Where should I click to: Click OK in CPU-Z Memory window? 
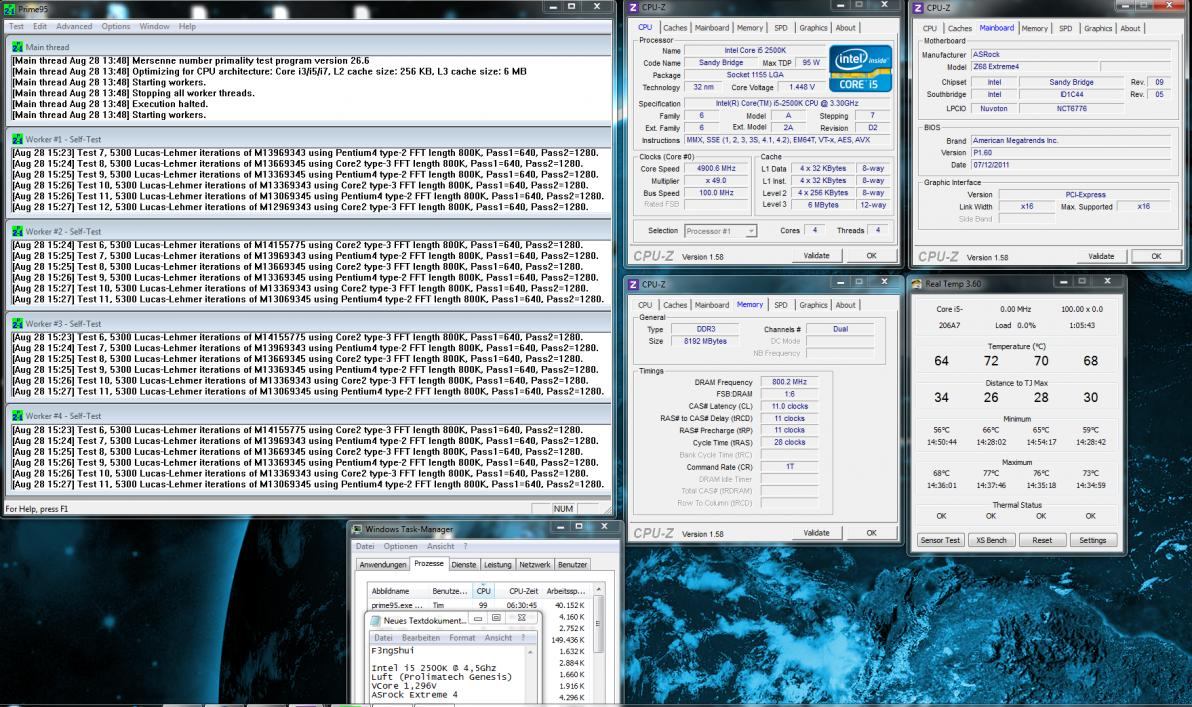click(871, 533)
